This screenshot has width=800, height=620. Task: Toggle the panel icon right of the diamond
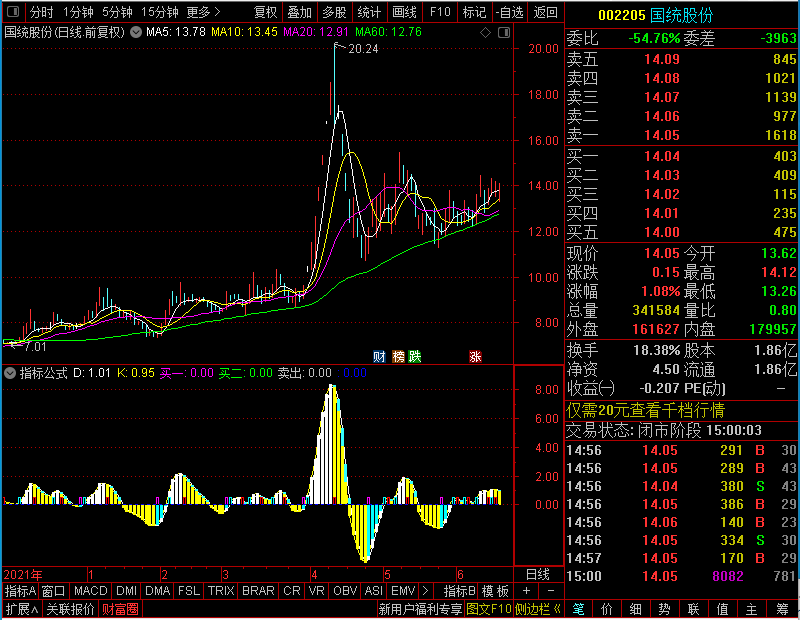(504, 33)
